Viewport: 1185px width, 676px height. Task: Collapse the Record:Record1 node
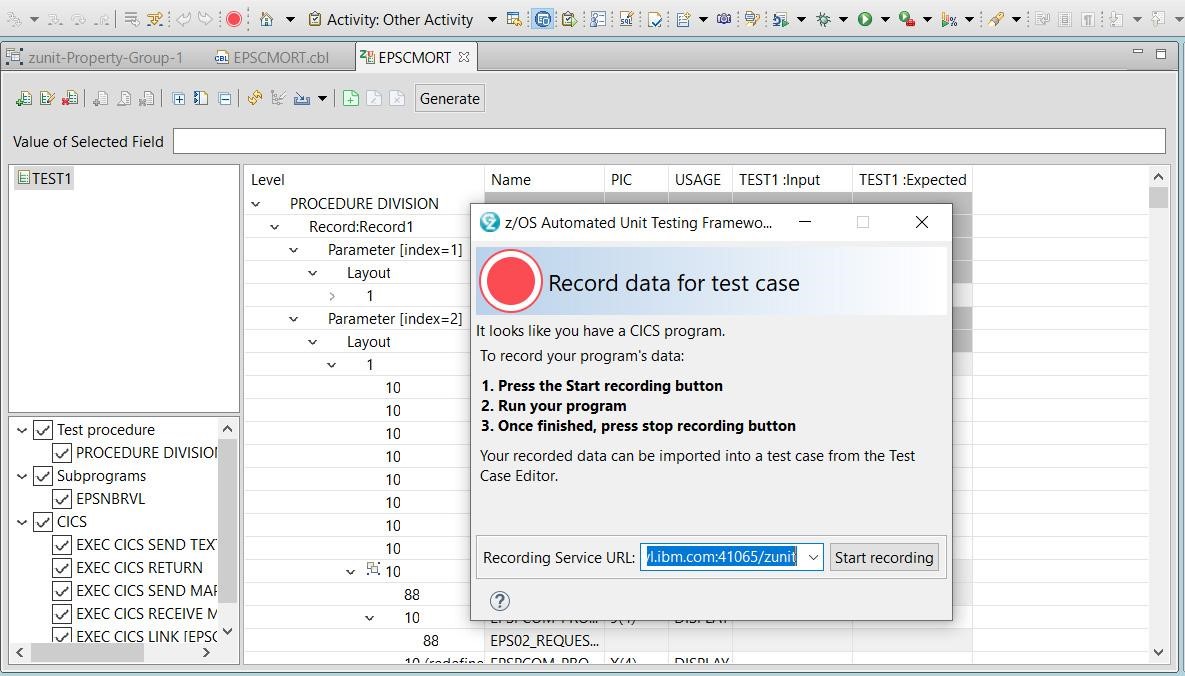pyautogui.click(x=275, y=227)
